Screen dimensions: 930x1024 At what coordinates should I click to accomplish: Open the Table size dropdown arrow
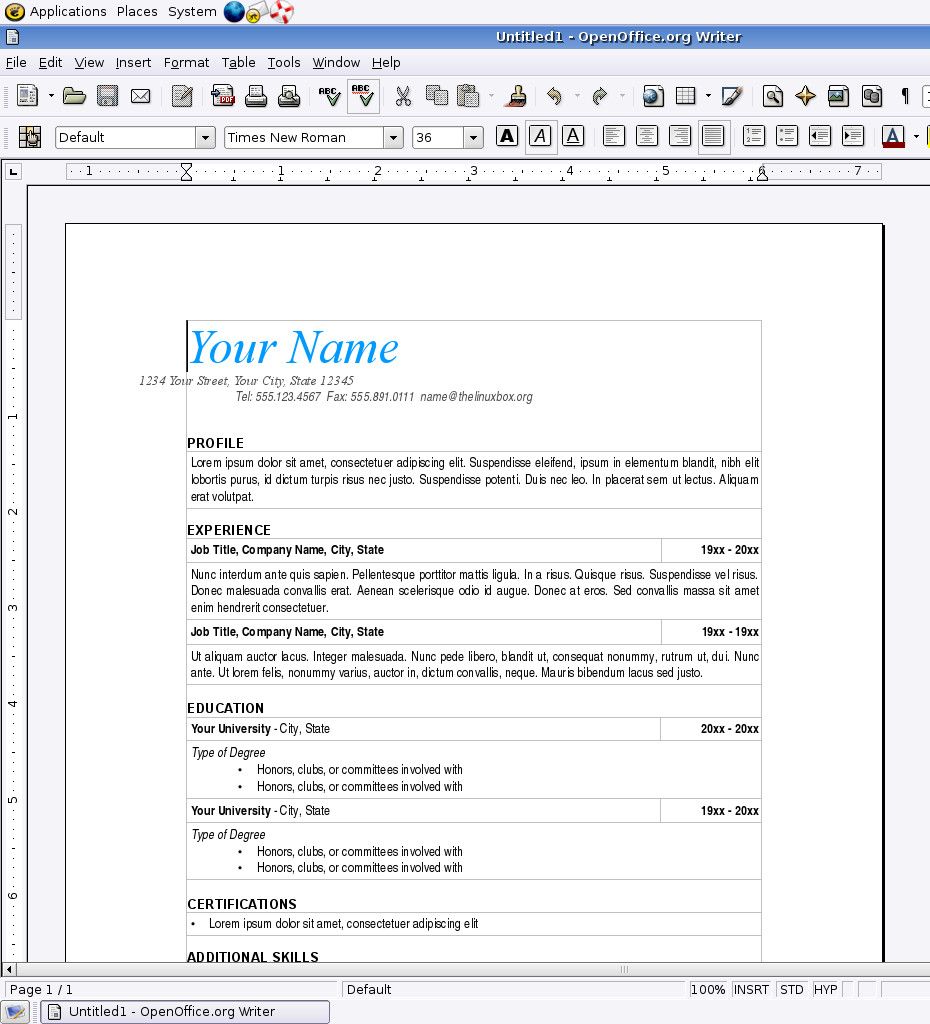(x=708, y=97)
